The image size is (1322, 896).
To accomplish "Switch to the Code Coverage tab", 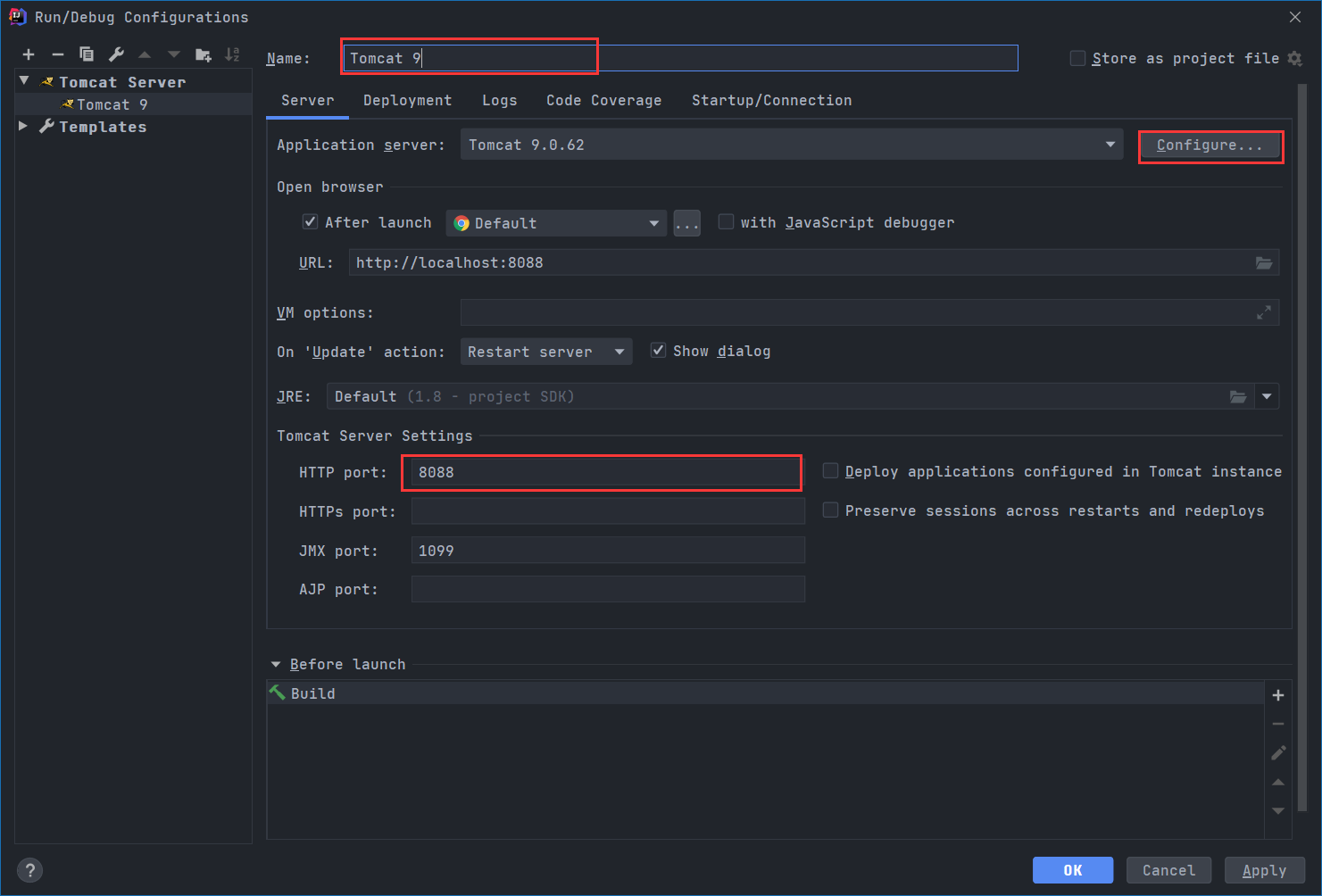I will click(x=604, y=101).
